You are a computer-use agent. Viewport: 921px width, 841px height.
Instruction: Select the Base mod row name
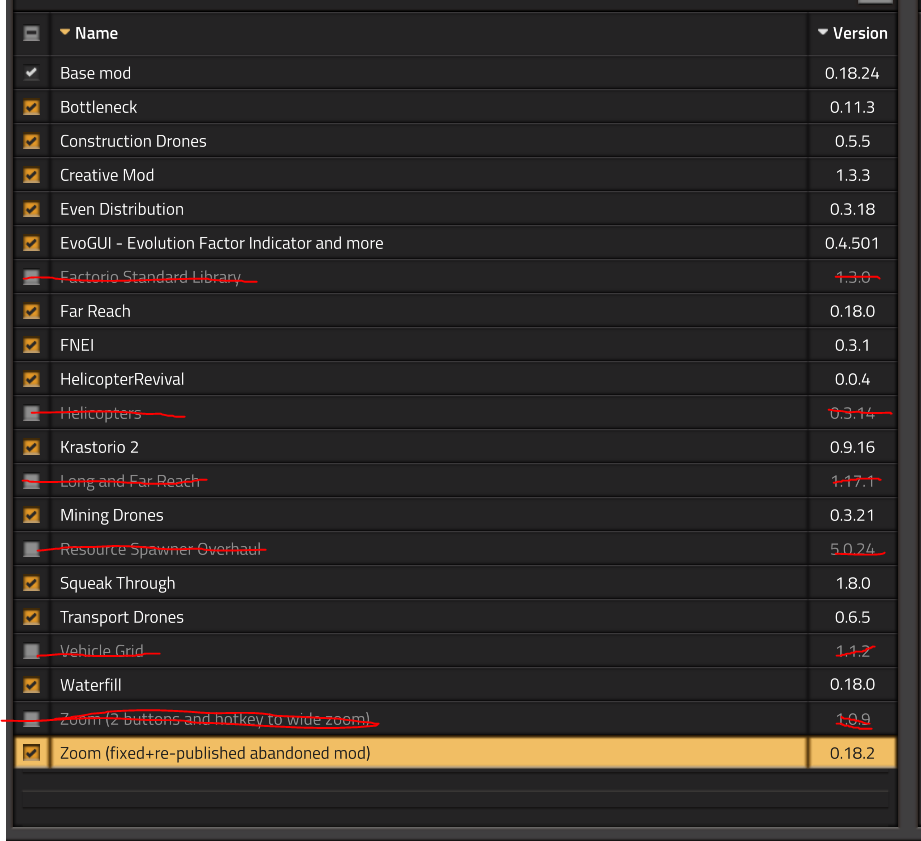click(95, 73)
